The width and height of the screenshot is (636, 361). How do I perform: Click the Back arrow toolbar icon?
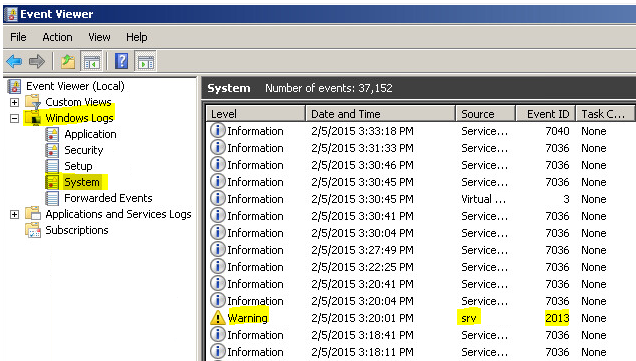pos(14,62)
